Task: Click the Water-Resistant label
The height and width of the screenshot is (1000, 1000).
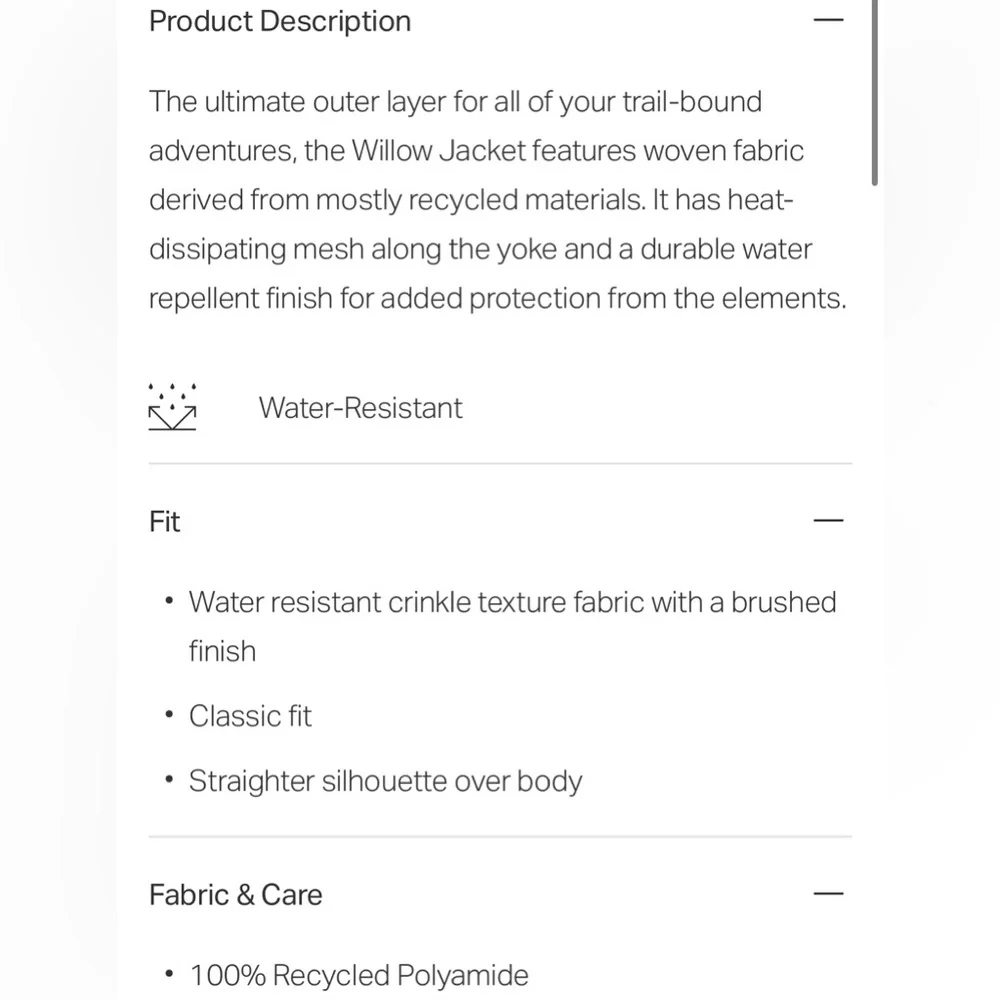Action: pyautogui.click(x=360, y=408)
